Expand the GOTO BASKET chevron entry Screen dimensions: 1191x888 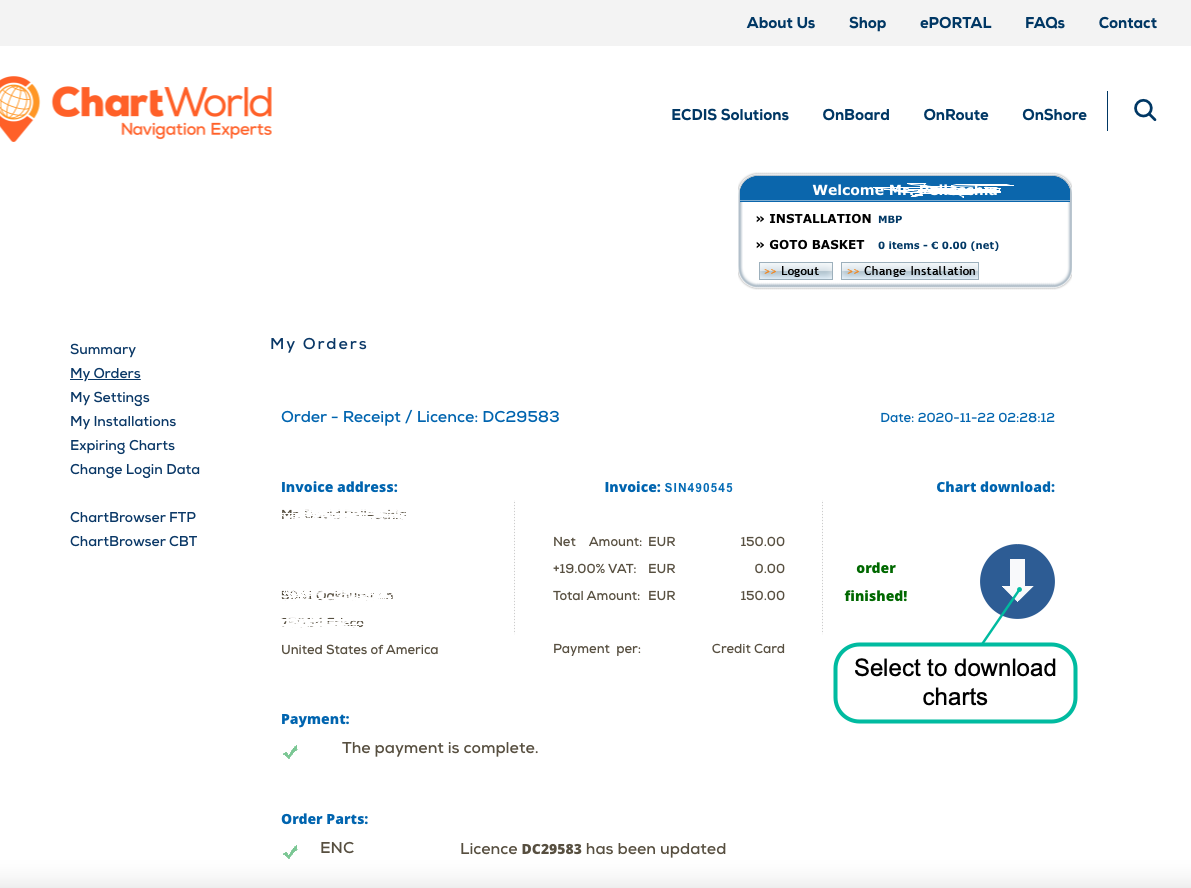(x=760, y=244)
